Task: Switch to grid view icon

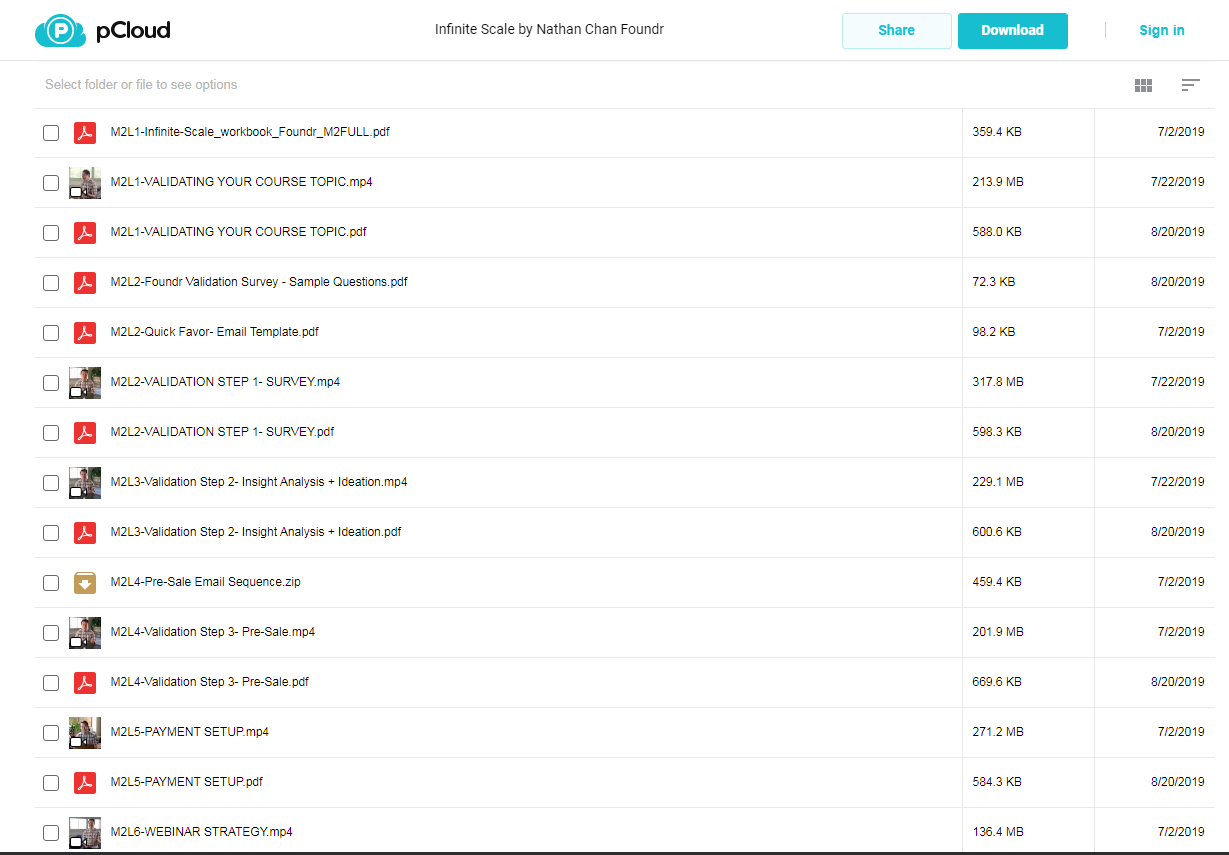Action: point(1143,86)
